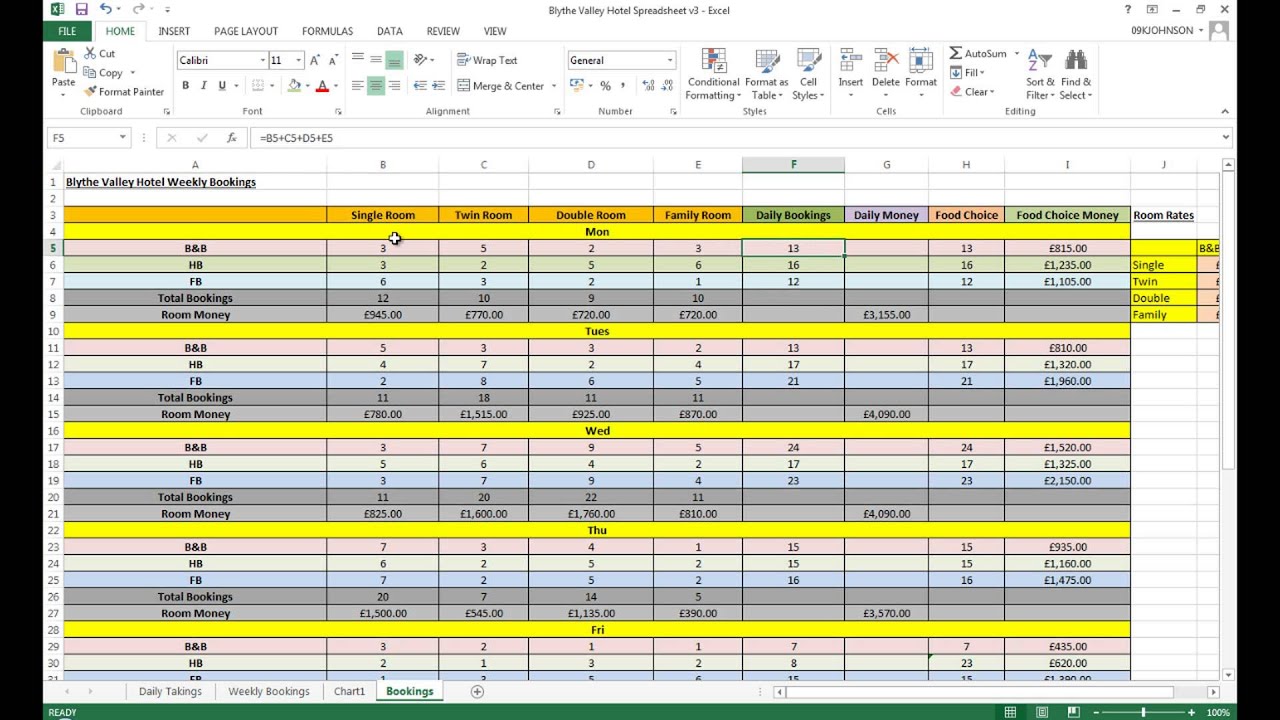Click the Insert cells icon
Image resolution: width=1280 pixels, height=720 pixels.
851,60
